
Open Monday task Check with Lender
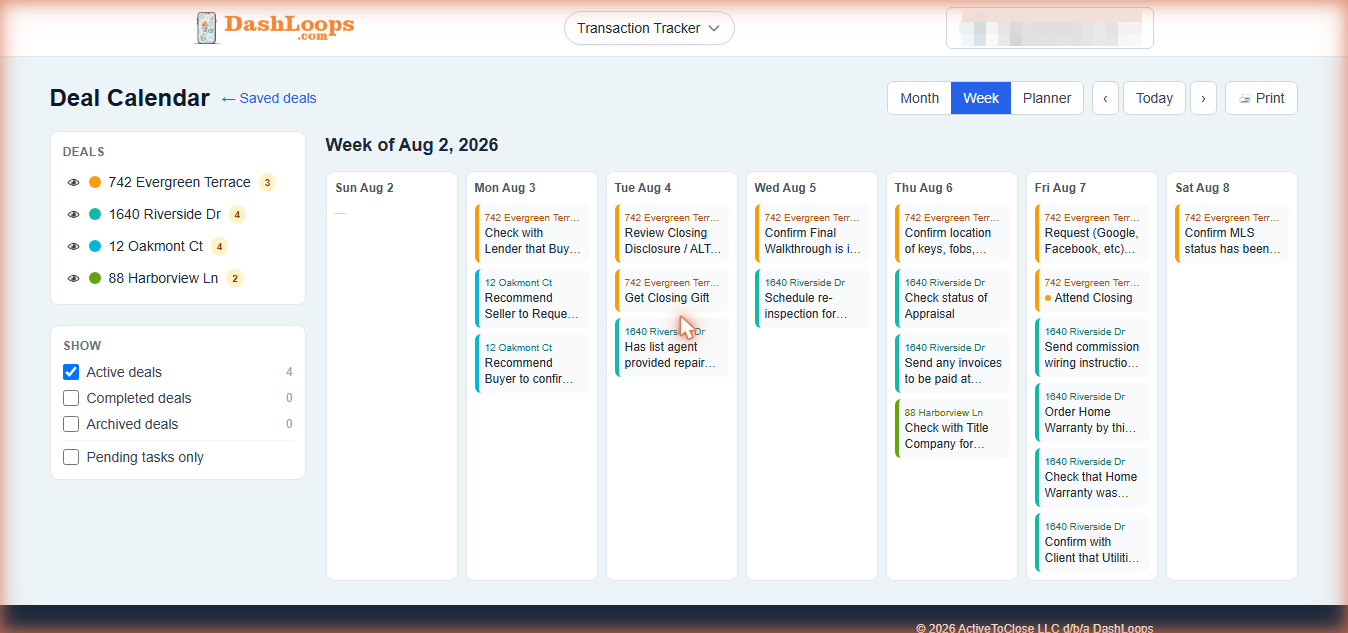(532, 233)
